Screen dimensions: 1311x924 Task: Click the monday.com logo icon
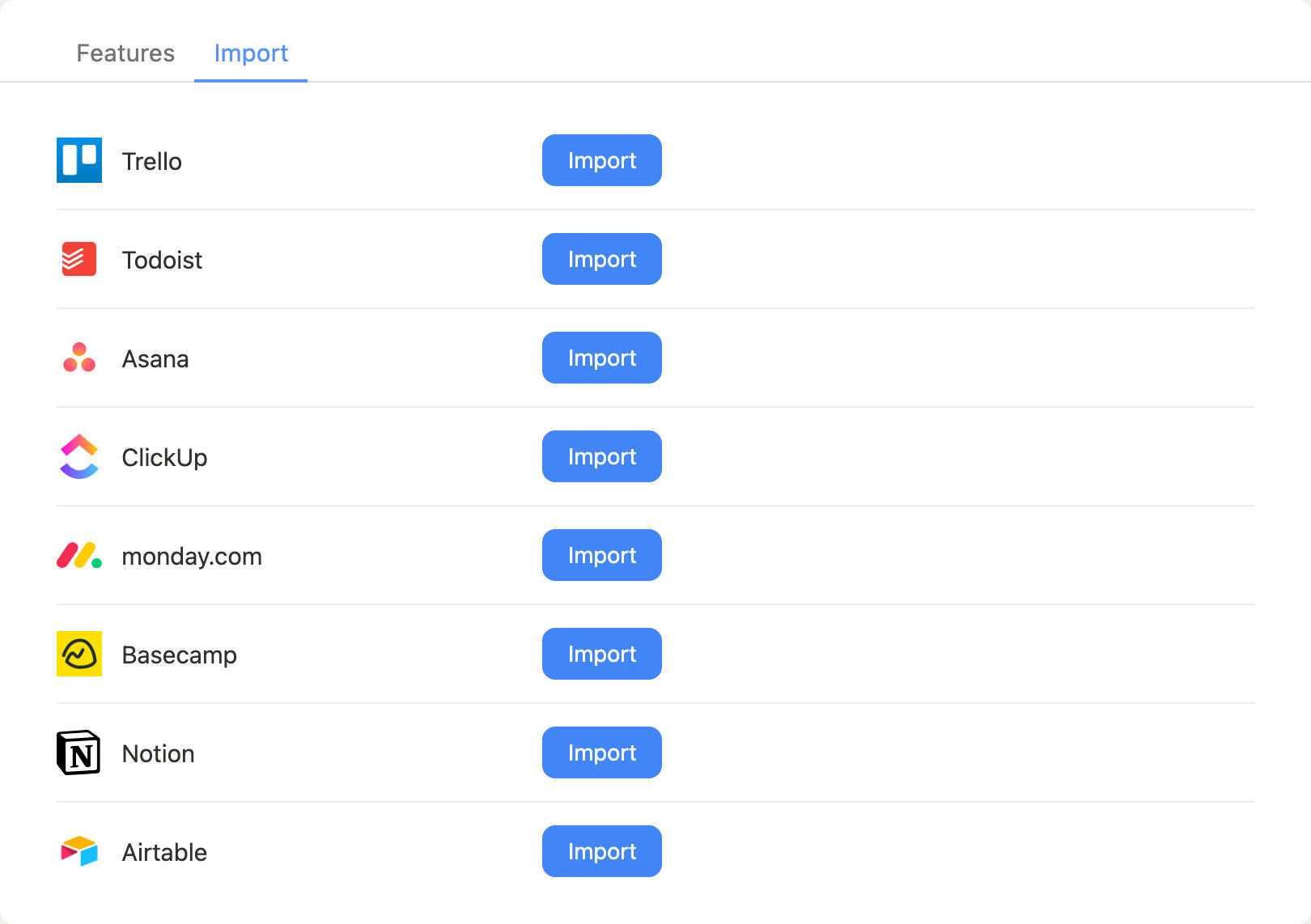pos(79,555)
